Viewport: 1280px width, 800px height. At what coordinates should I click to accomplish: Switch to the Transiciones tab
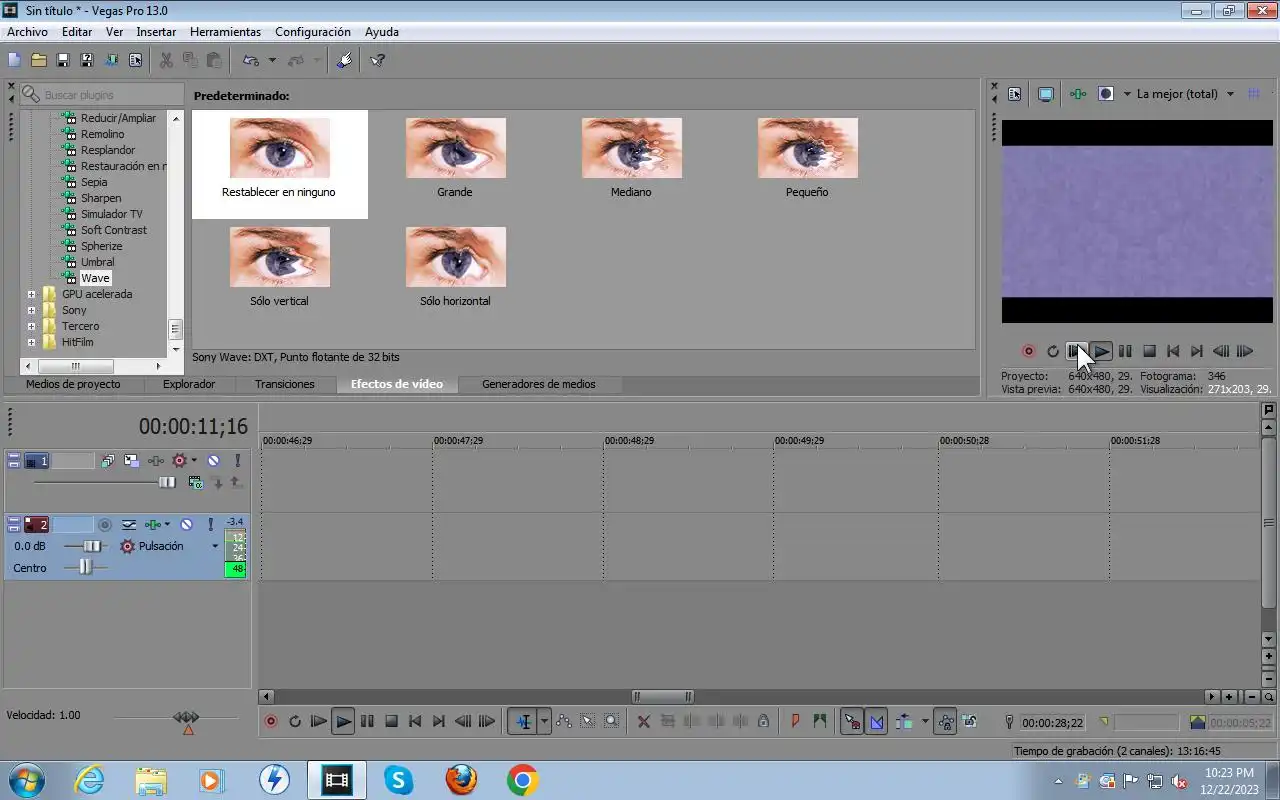[284, 384]
